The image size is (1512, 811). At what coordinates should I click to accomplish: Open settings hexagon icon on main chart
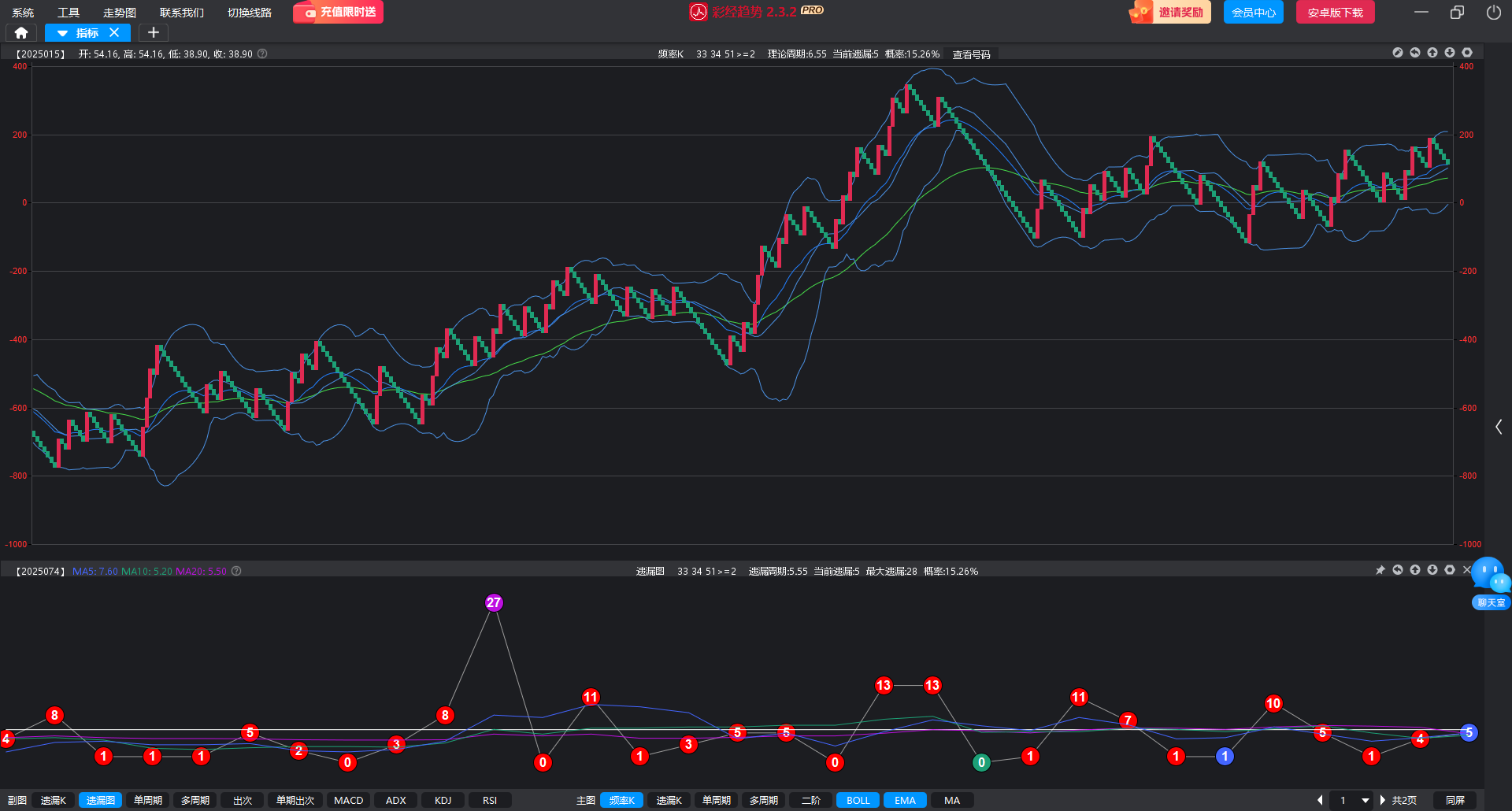click(x=1466, y=53)
